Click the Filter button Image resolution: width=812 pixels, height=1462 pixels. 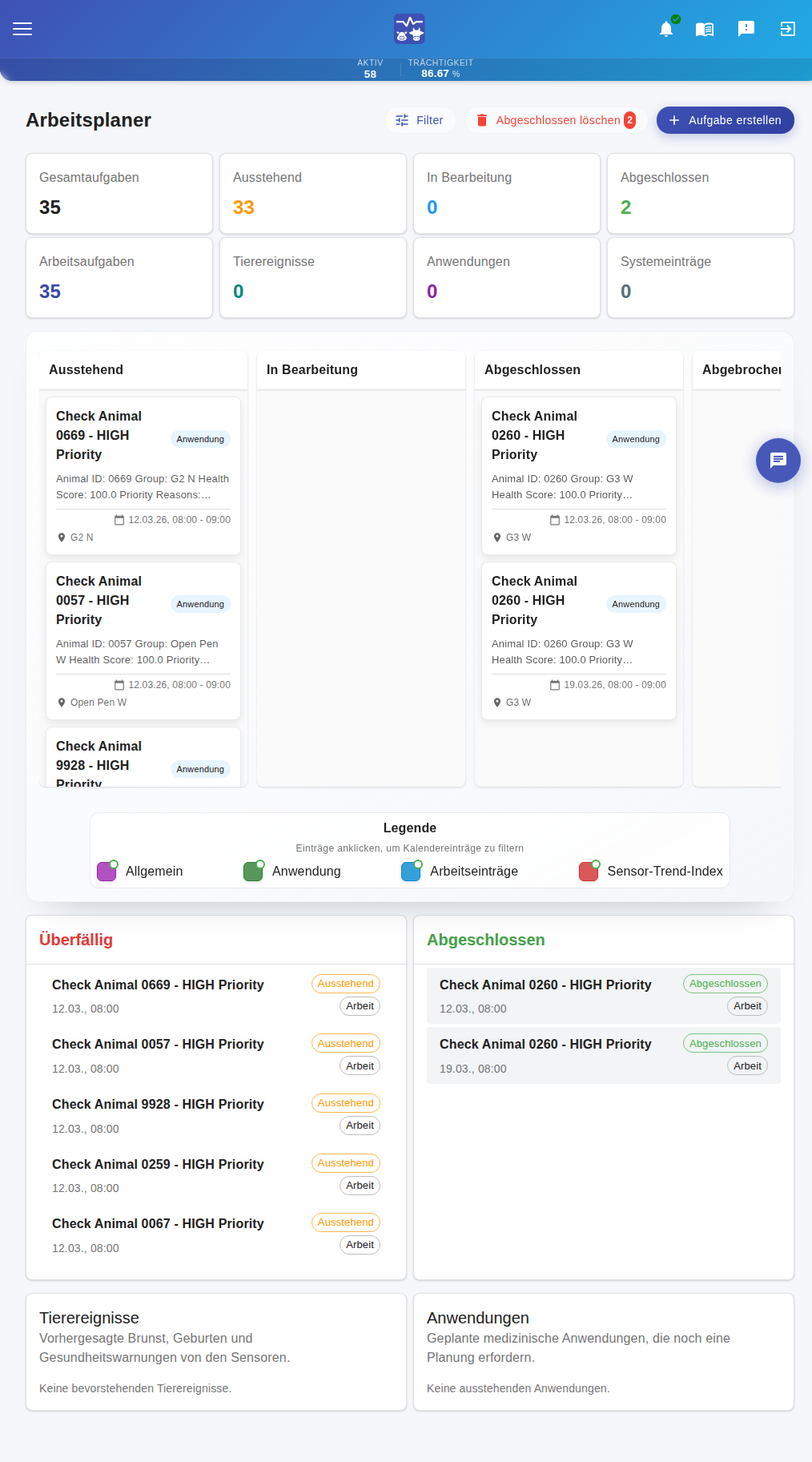point(420,120)
